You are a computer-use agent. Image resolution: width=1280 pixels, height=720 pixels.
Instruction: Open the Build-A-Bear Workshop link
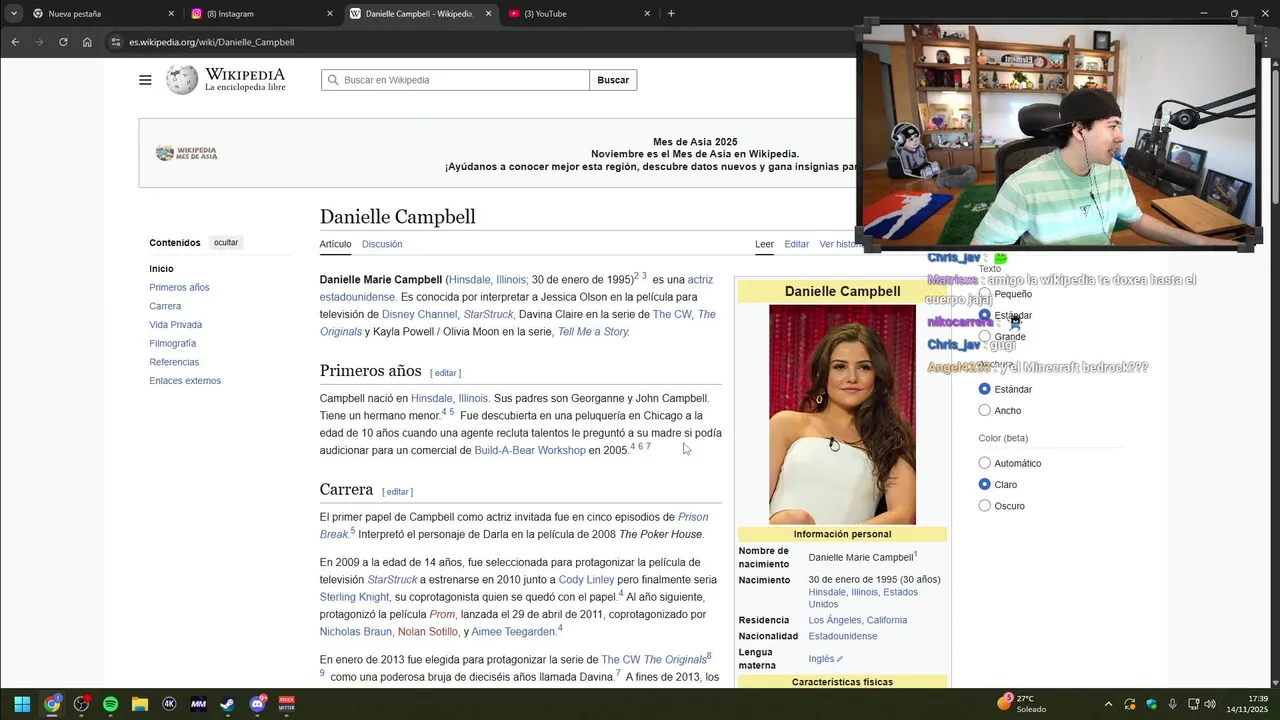click(530, 450)
